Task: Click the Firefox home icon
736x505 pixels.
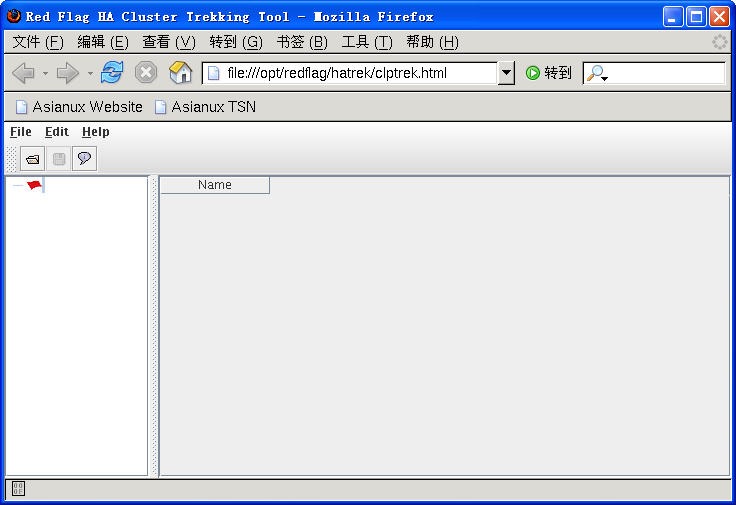Action: coord(180,73)
